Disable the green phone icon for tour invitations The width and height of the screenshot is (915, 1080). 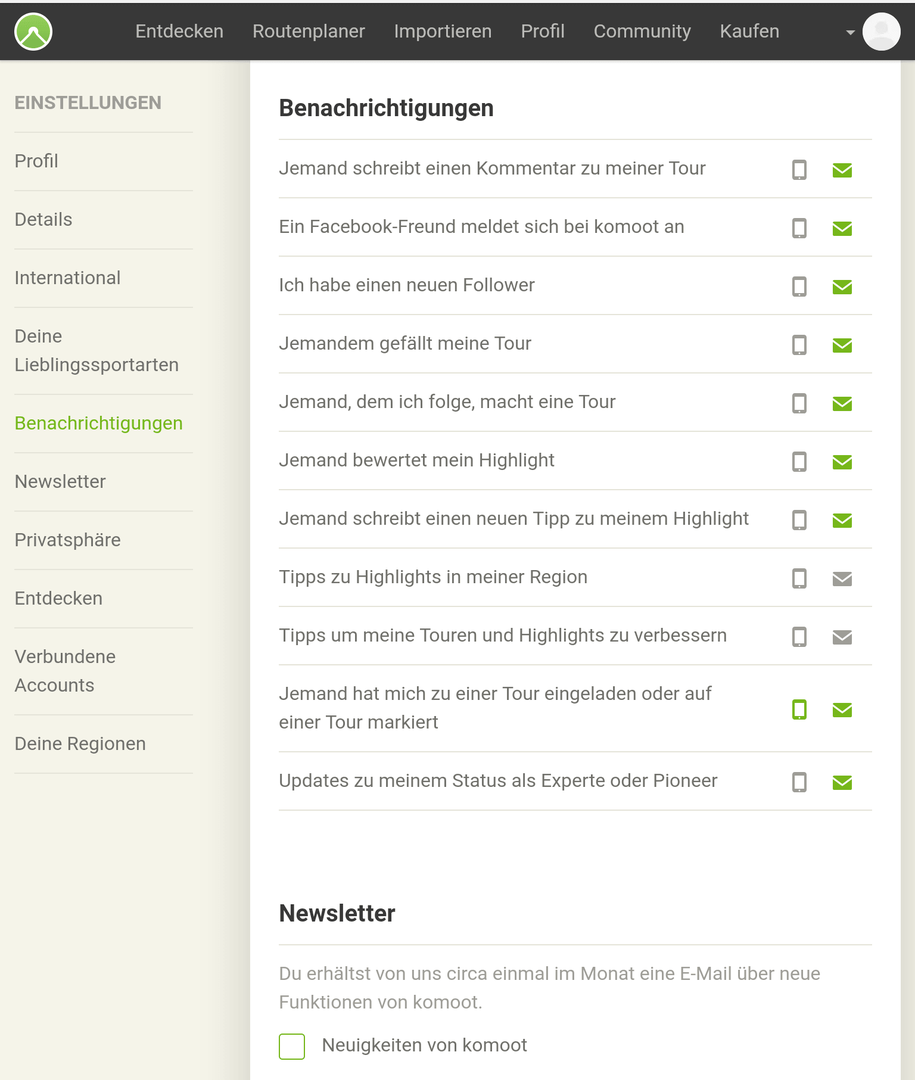click(x=799, y=709)
